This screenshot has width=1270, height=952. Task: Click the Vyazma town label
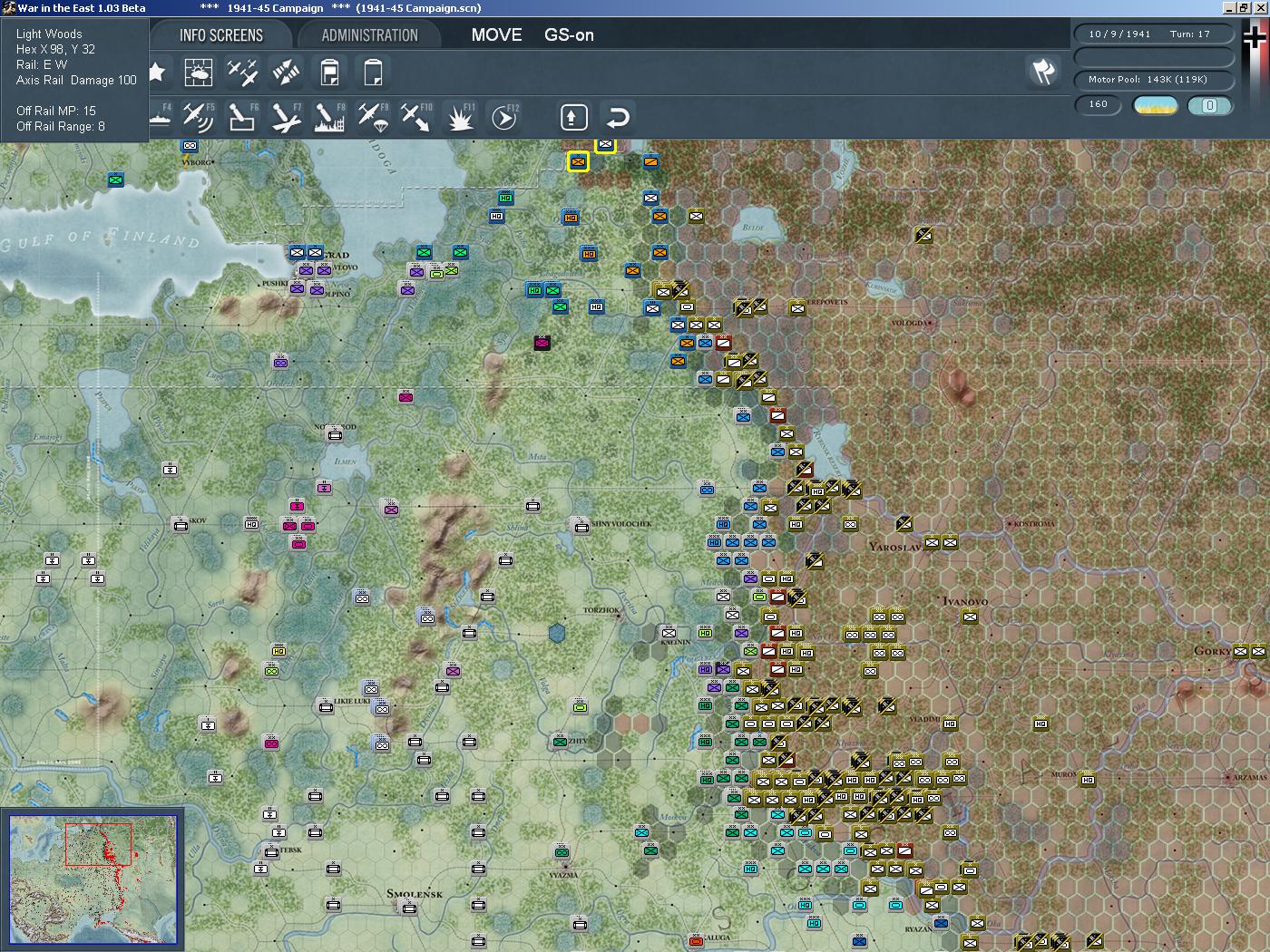[563, 875]
